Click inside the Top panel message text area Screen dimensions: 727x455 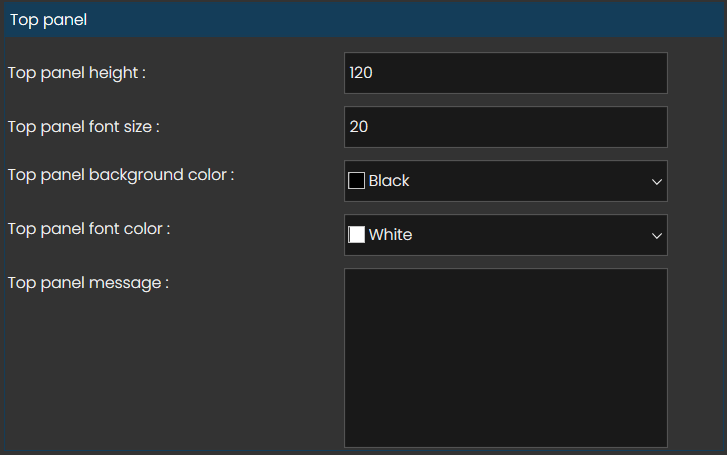tap(505, 357)
